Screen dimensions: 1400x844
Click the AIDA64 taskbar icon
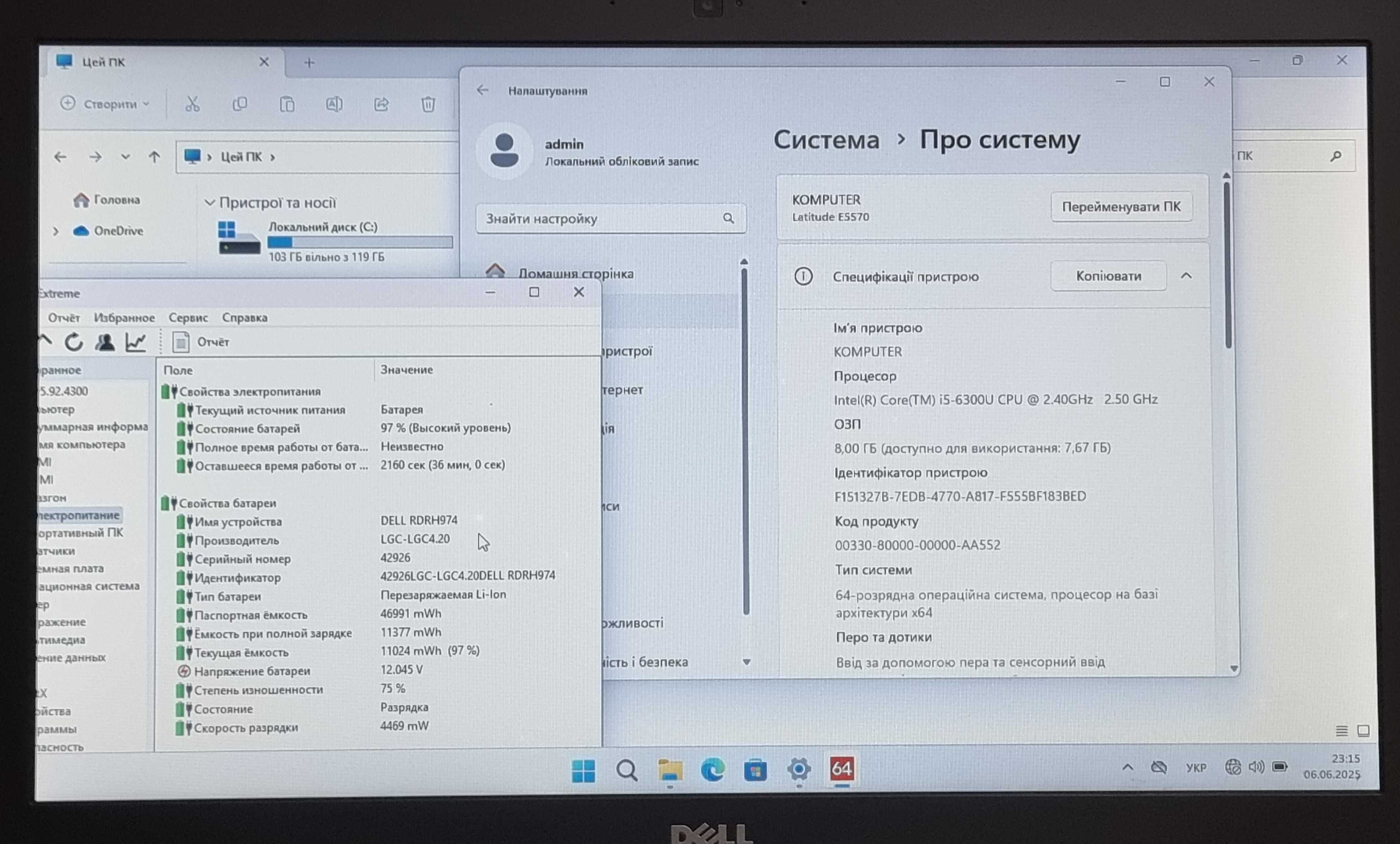tap(841, 769)
